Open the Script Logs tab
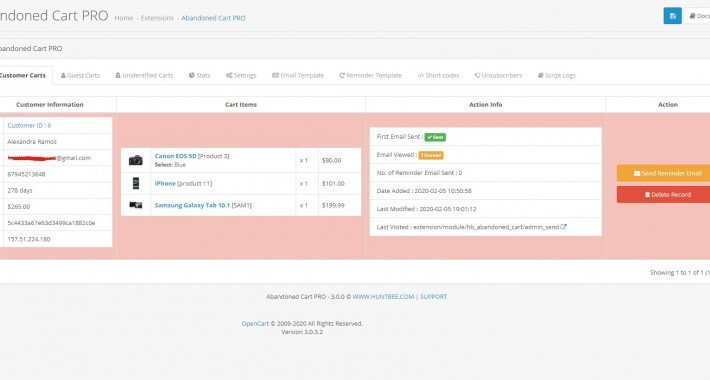Image resolution: width=710 pixels, height=380 pixels. pyautogui.click(x=556, y=75)
